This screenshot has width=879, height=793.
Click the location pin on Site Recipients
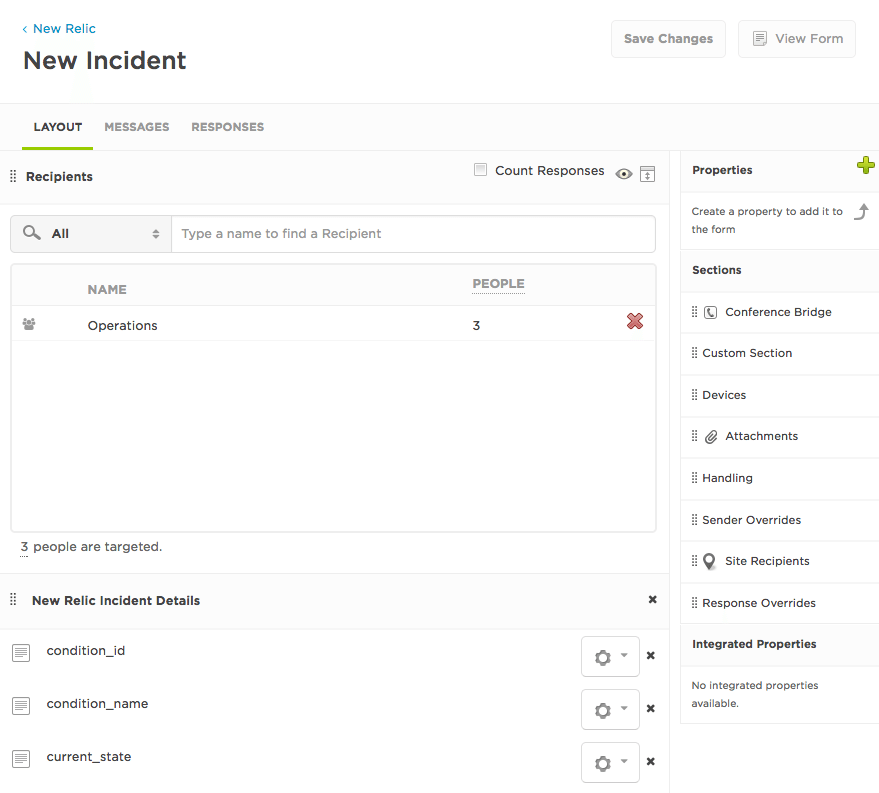[709, 561]
